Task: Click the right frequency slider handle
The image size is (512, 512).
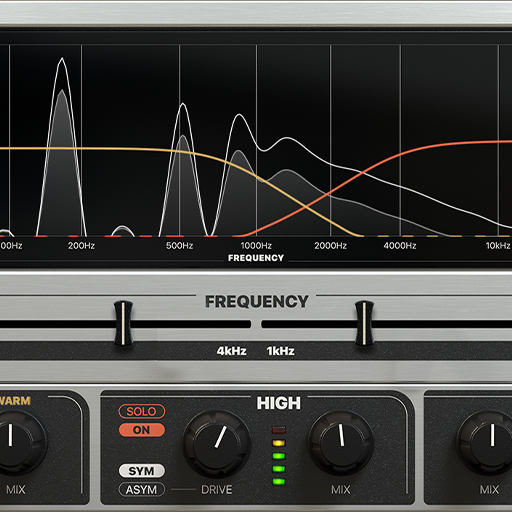Action: coord(364,323)
